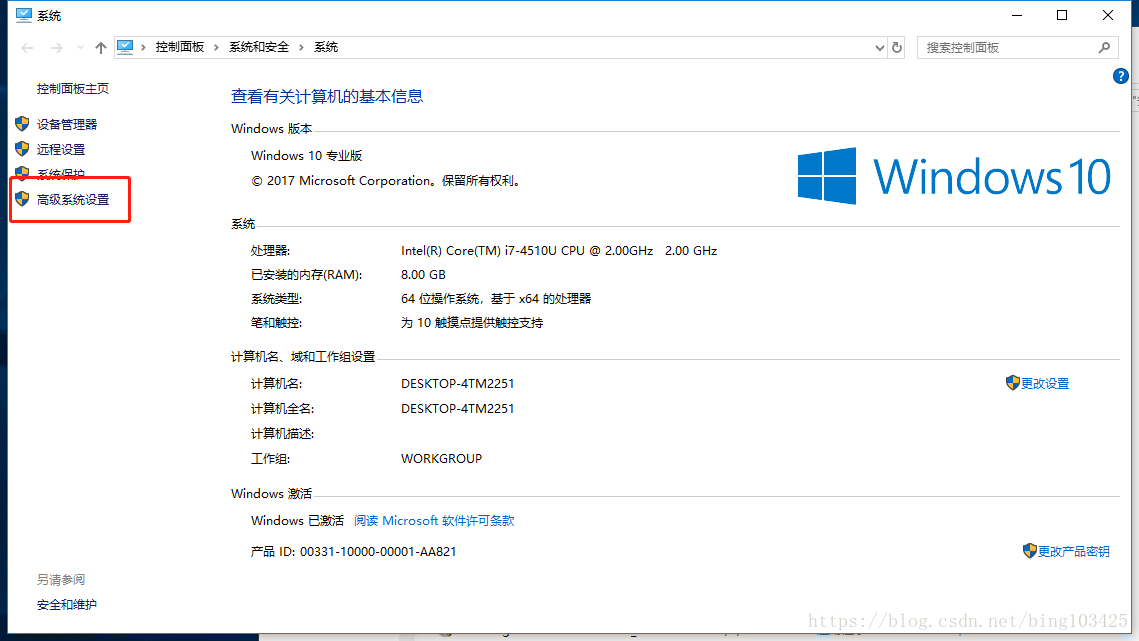Click the computer icon in the address bar
The width and height of the screenshot is (1139, 641).
pyautogui.click(x=125, y=47)
